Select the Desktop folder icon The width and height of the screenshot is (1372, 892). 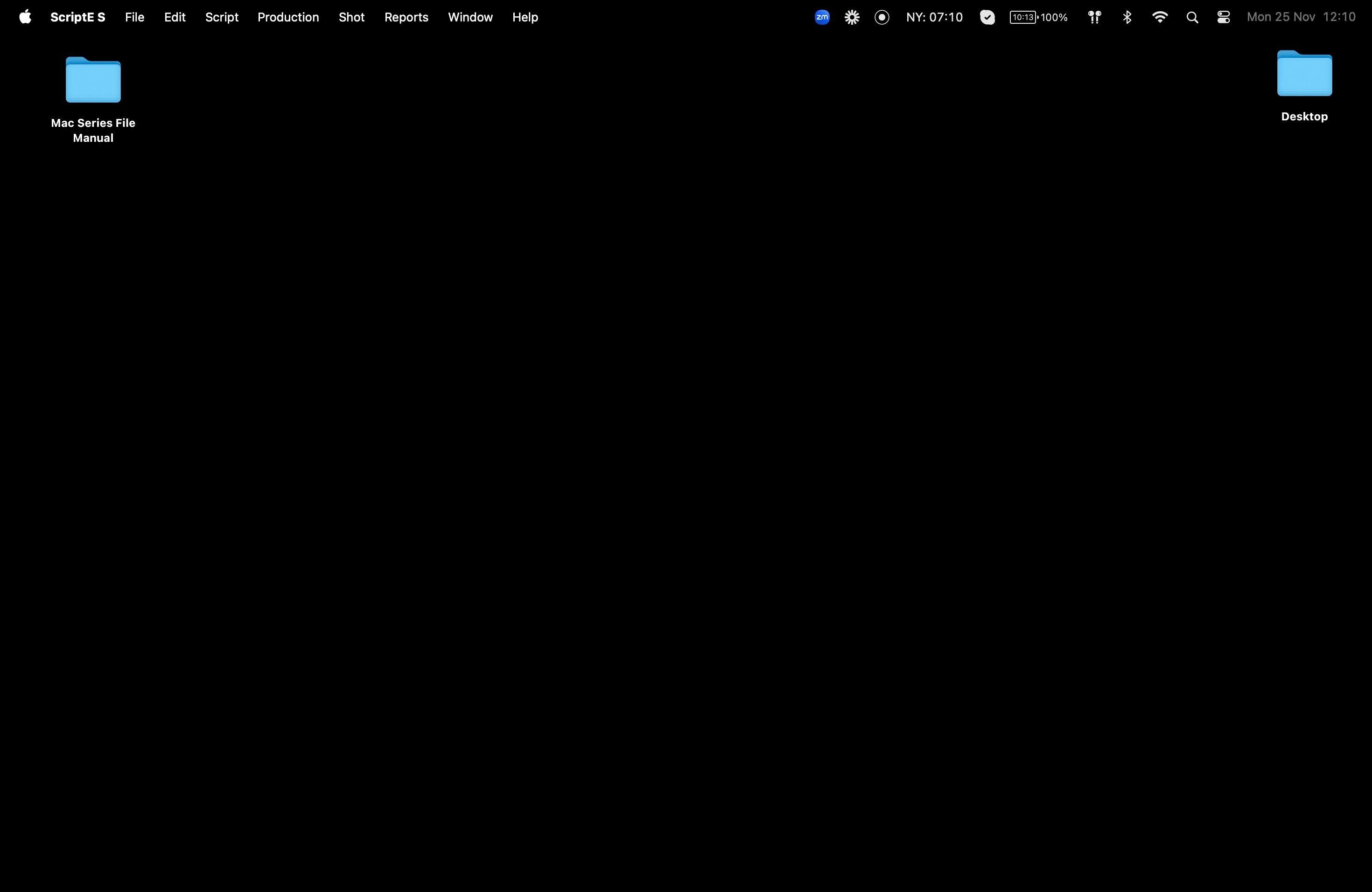(1304, 74)
